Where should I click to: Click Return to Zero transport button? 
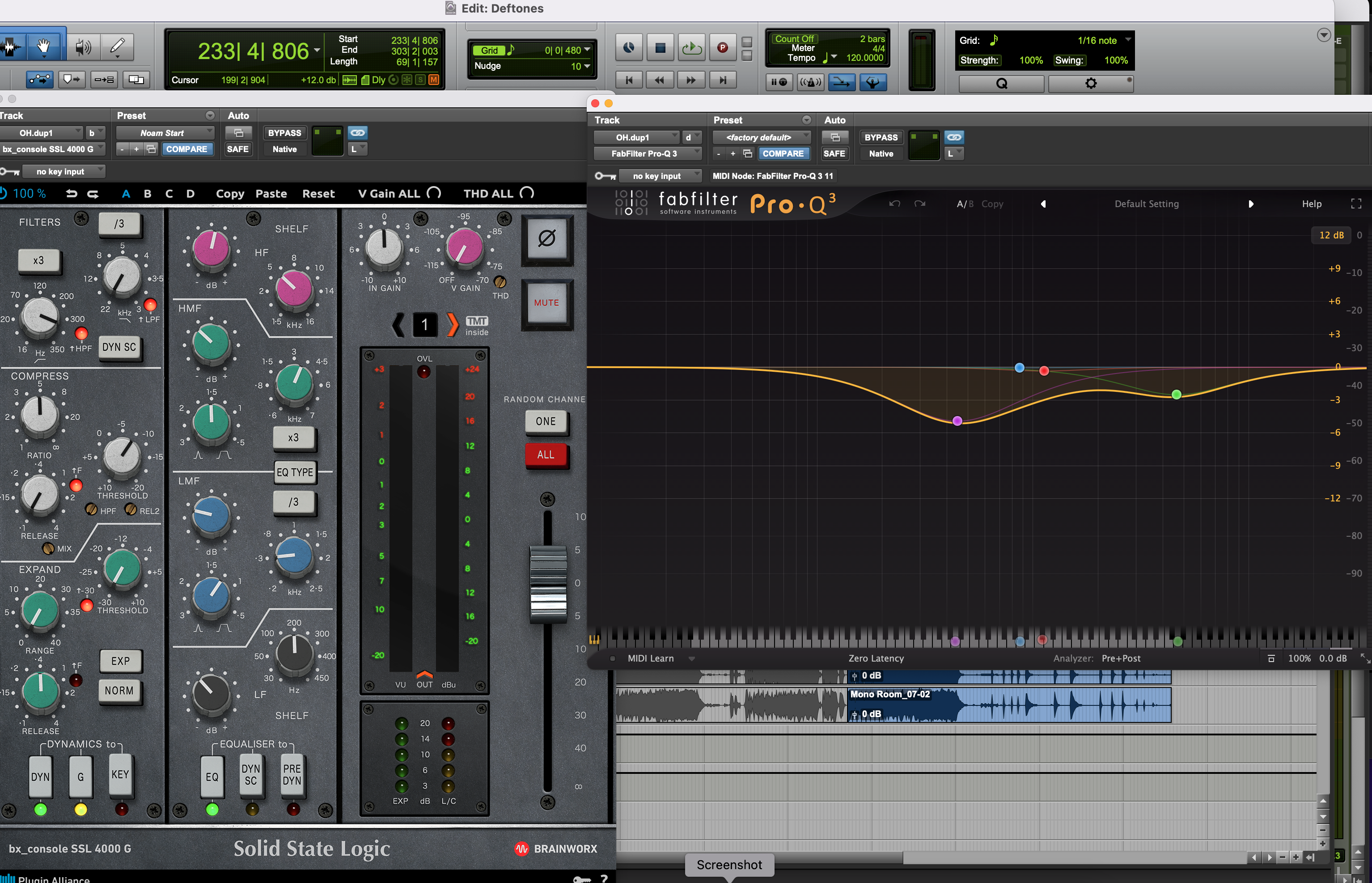click(x=629, y=80)
